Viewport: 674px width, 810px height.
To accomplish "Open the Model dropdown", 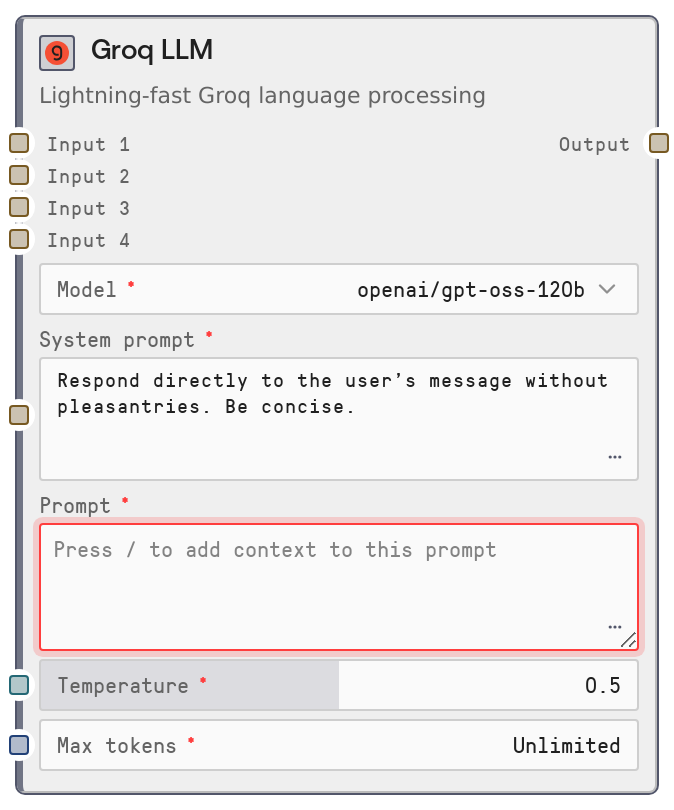I will pos(338,290).
